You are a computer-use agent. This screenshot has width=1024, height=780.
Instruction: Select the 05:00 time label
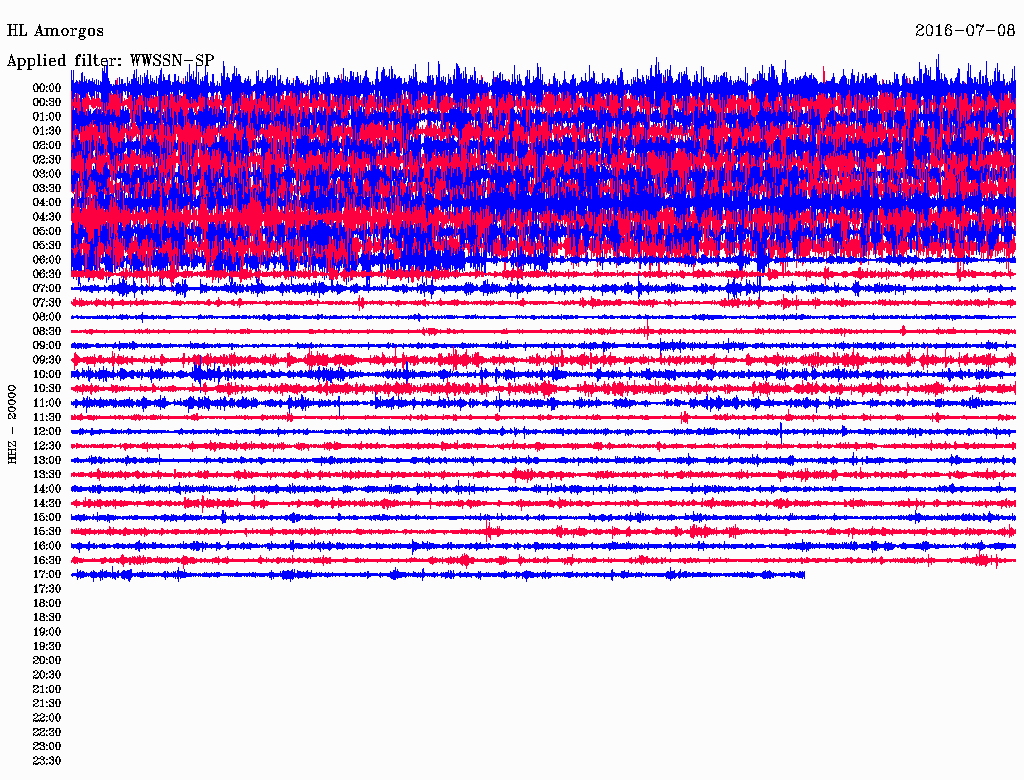click(47, 231)
